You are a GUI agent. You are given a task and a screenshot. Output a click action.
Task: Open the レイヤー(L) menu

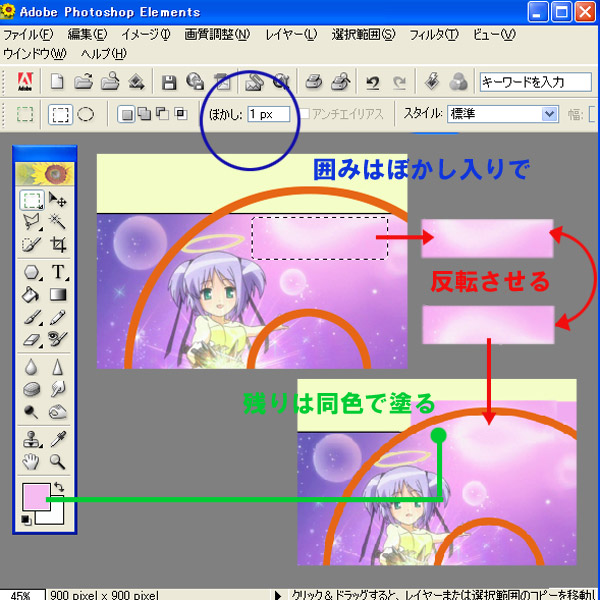click(x=291, y=35)
